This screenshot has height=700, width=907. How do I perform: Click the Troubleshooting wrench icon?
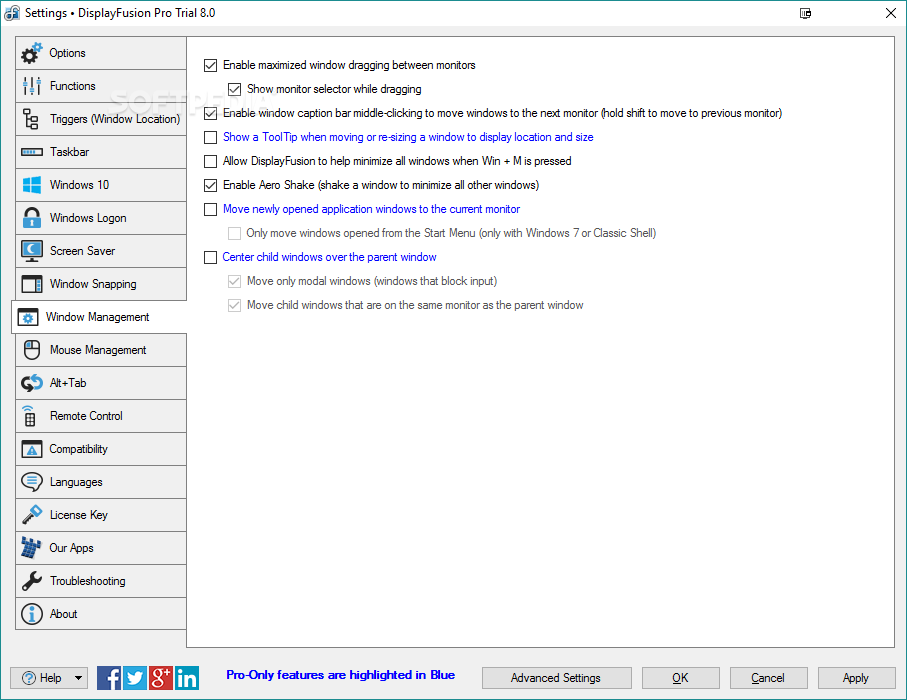[x=31, y=581]
